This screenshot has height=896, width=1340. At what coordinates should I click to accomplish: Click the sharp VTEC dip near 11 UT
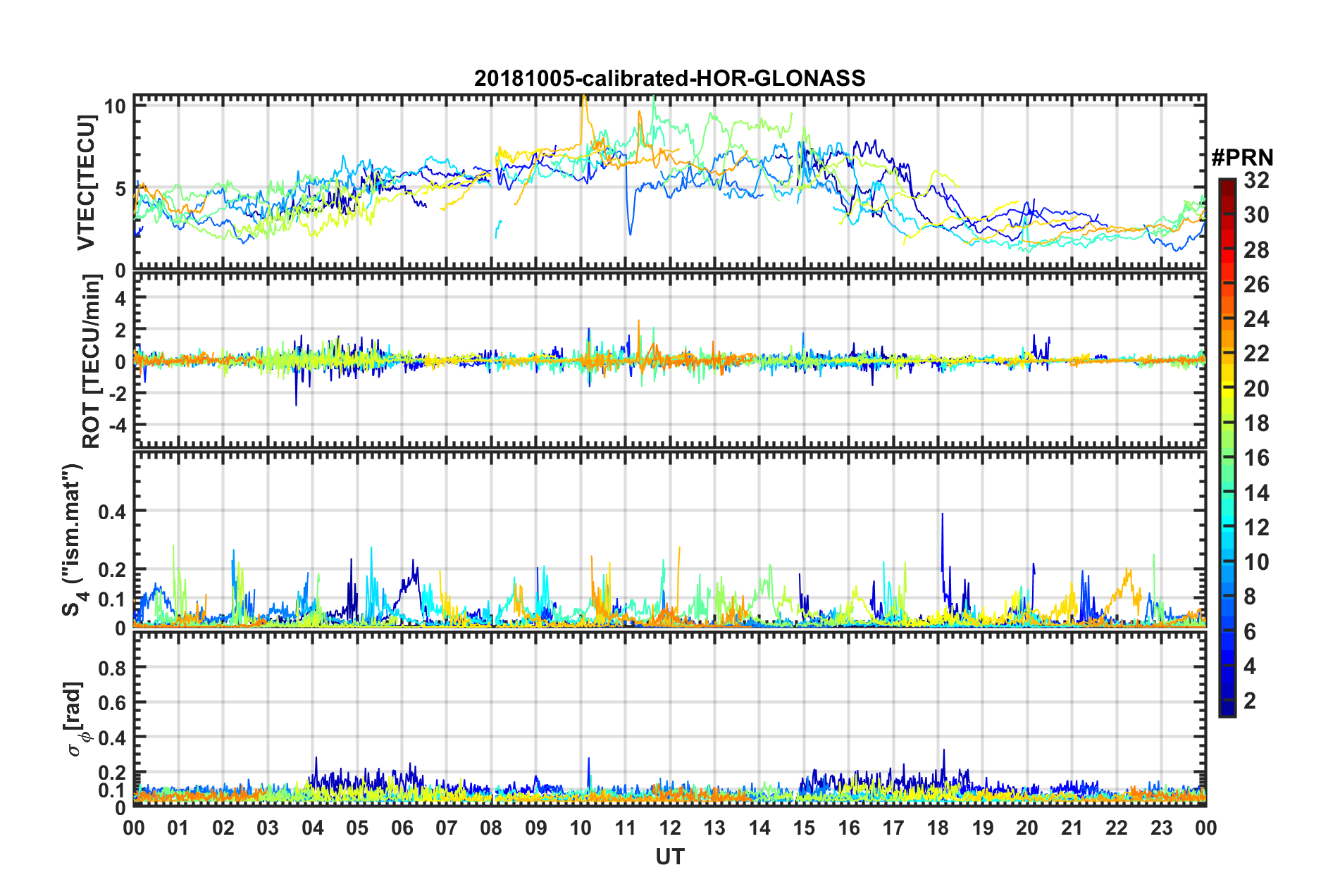point(630,232)
